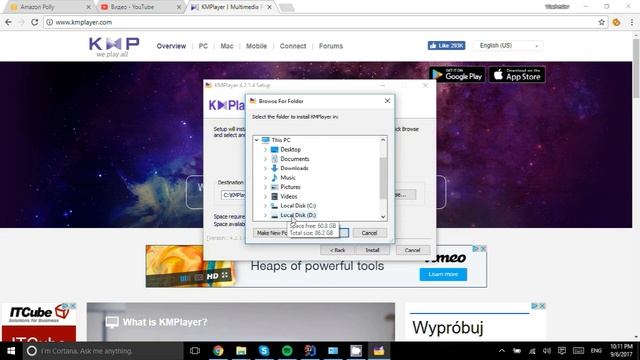
Task: Open the Overview page in KMP navigation
Action: pos(171,46)
